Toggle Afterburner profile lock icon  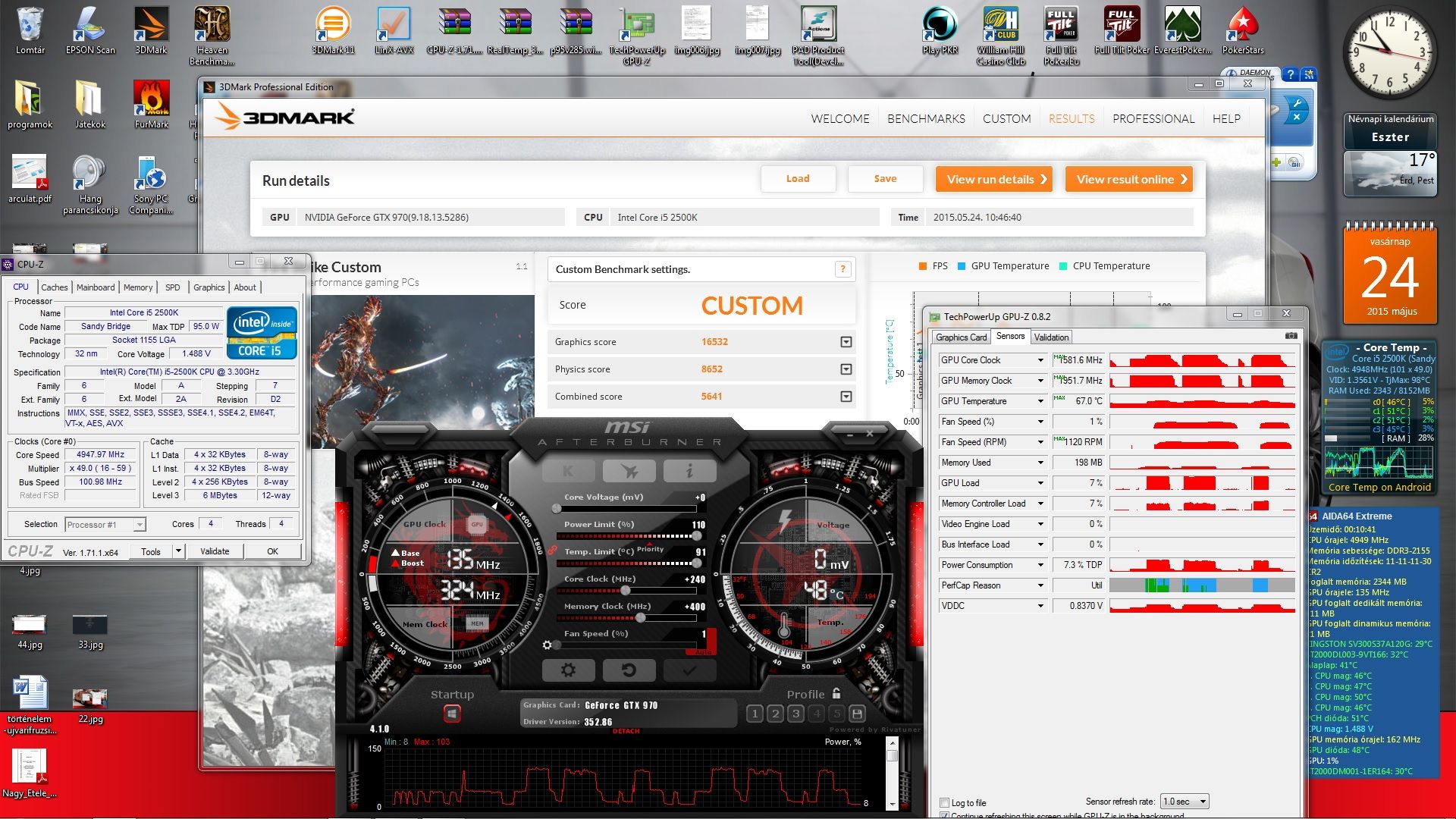point(836,693)
